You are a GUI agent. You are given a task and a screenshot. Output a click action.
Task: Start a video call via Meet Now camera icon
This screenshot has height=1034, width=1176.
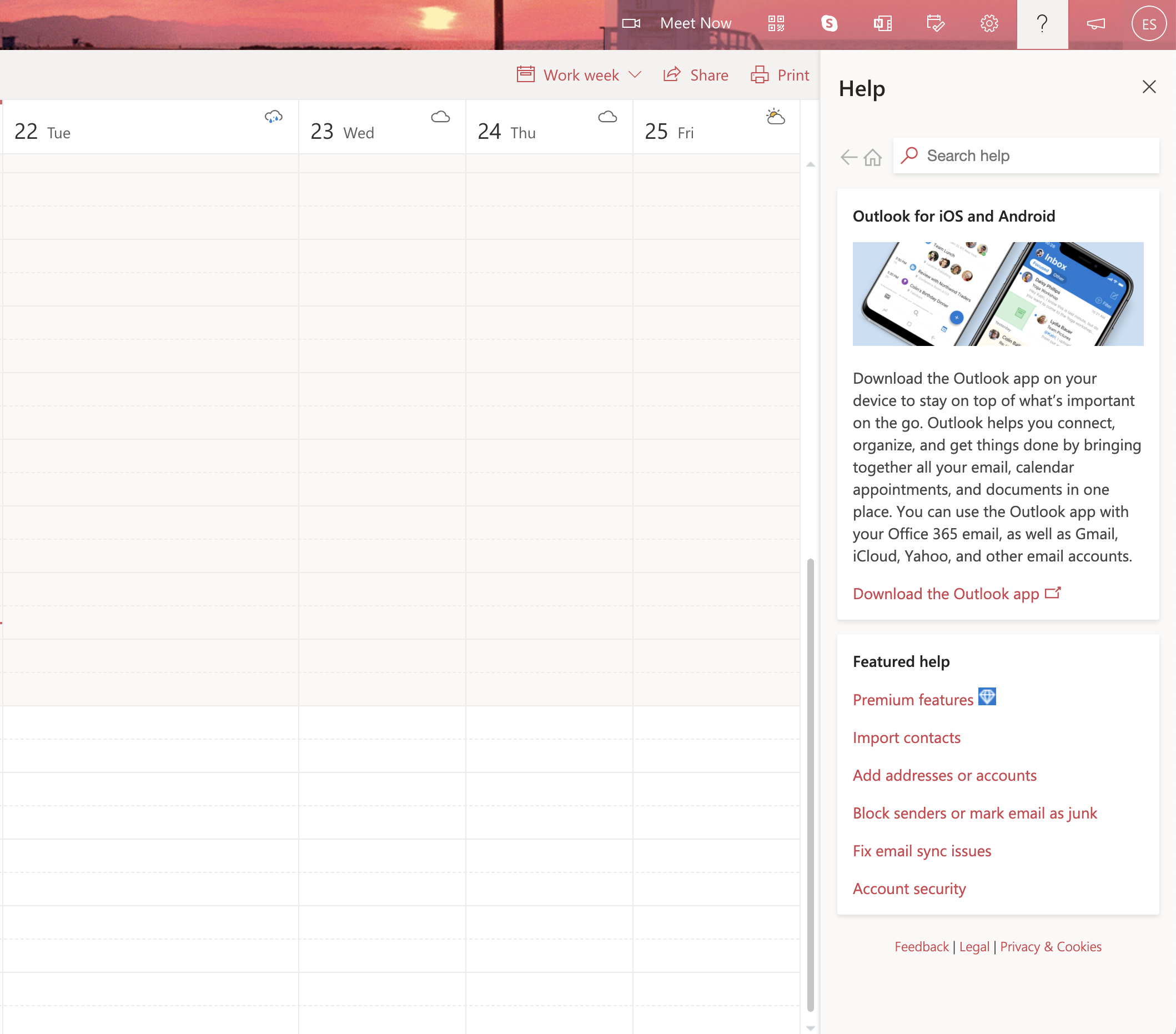pos(632,23)
